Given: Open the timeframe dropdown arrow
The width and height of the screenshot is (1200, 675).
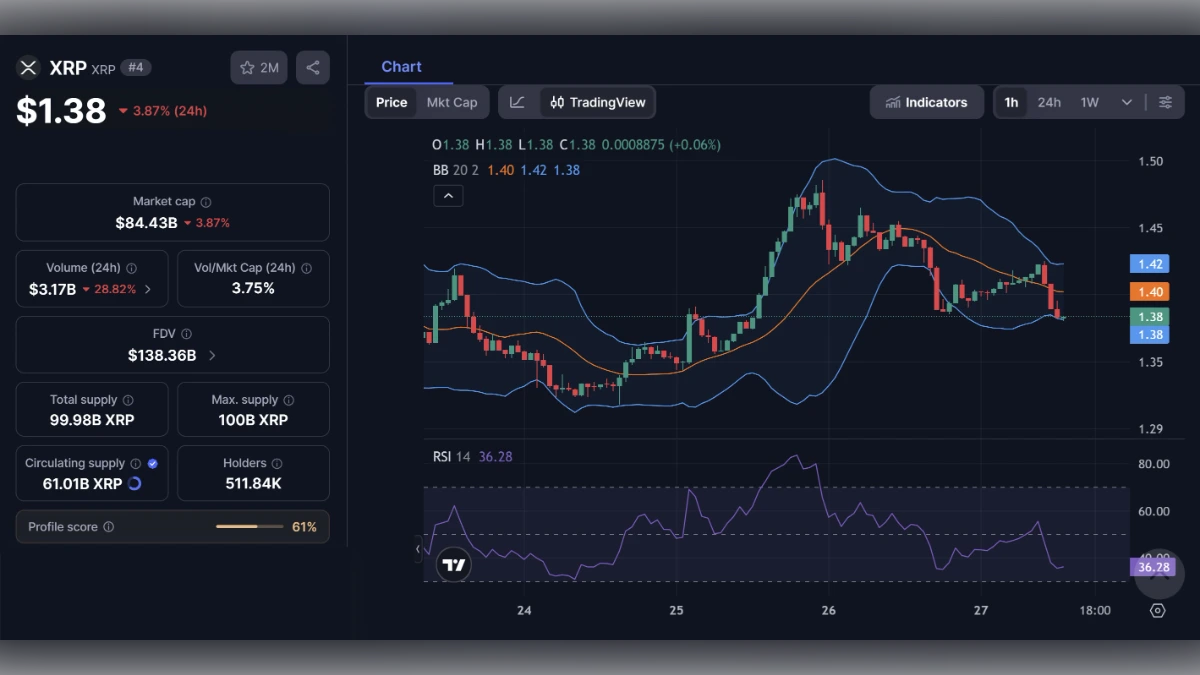Looking at the screenshot, I should (1126, 101).
